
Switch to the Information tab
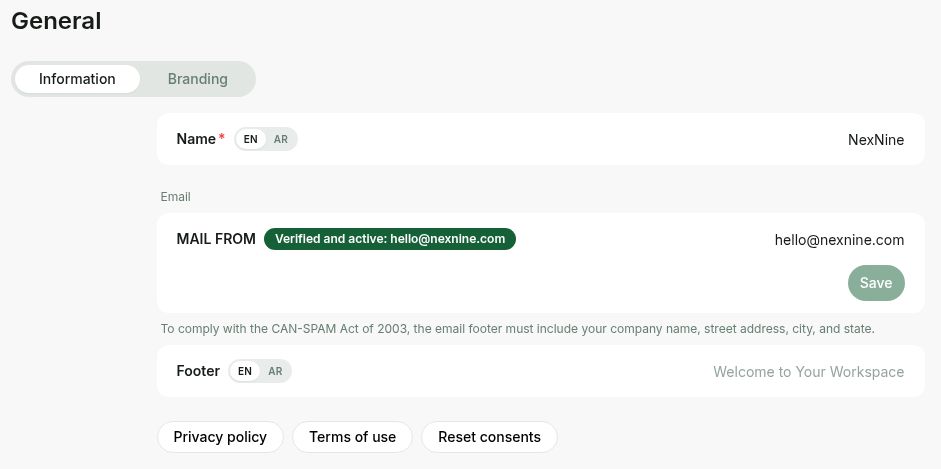[x=77, y=79]
